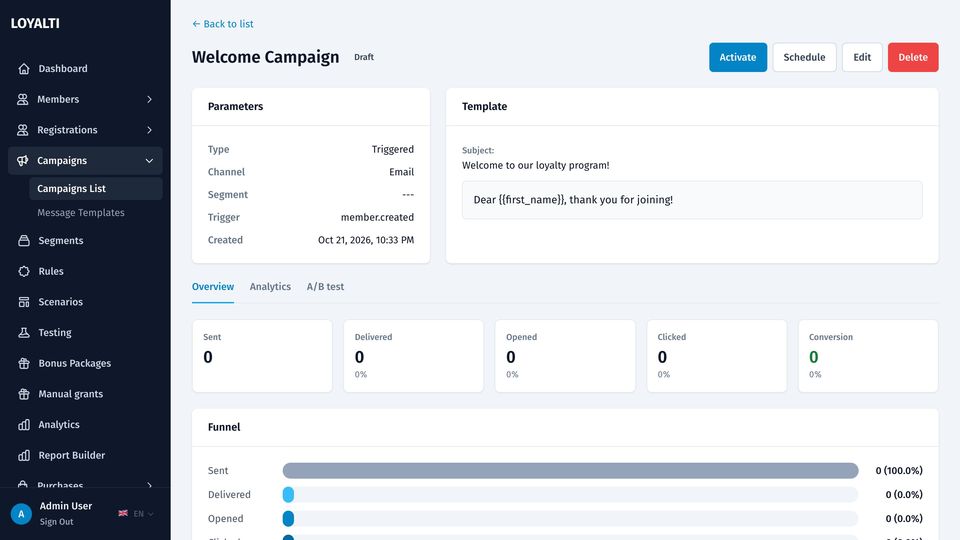Viewport: 960px width, 540px height.
Task: Click the Registrations people icon
Action: click(x=23, y=130)
